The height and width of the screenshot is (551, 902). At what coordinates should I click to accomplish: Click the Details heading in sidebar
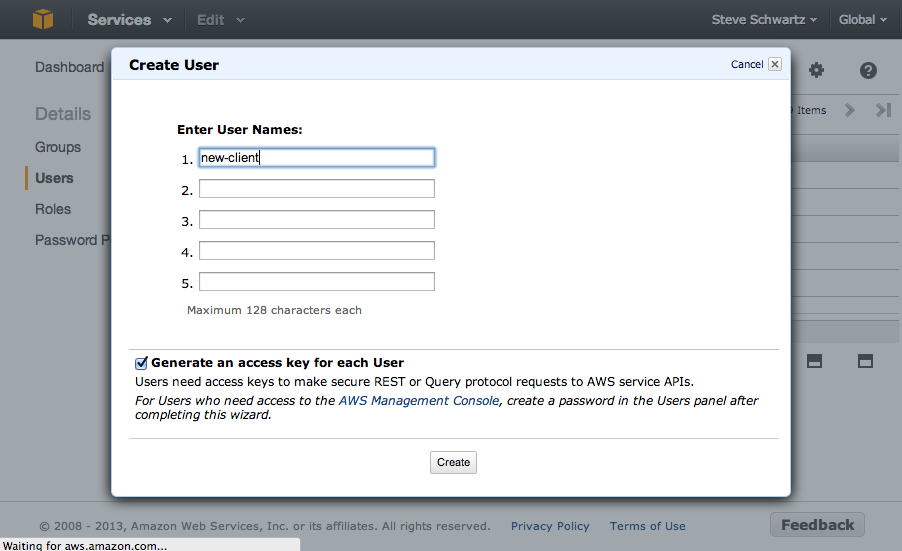(x=63, y=114)
